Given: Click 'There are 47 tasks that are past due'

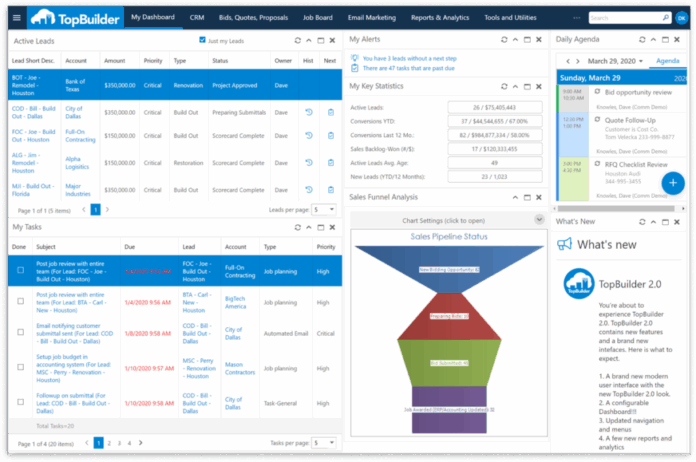Looking at the screenshot, I should pyautogui.click(x=408, y=68).
